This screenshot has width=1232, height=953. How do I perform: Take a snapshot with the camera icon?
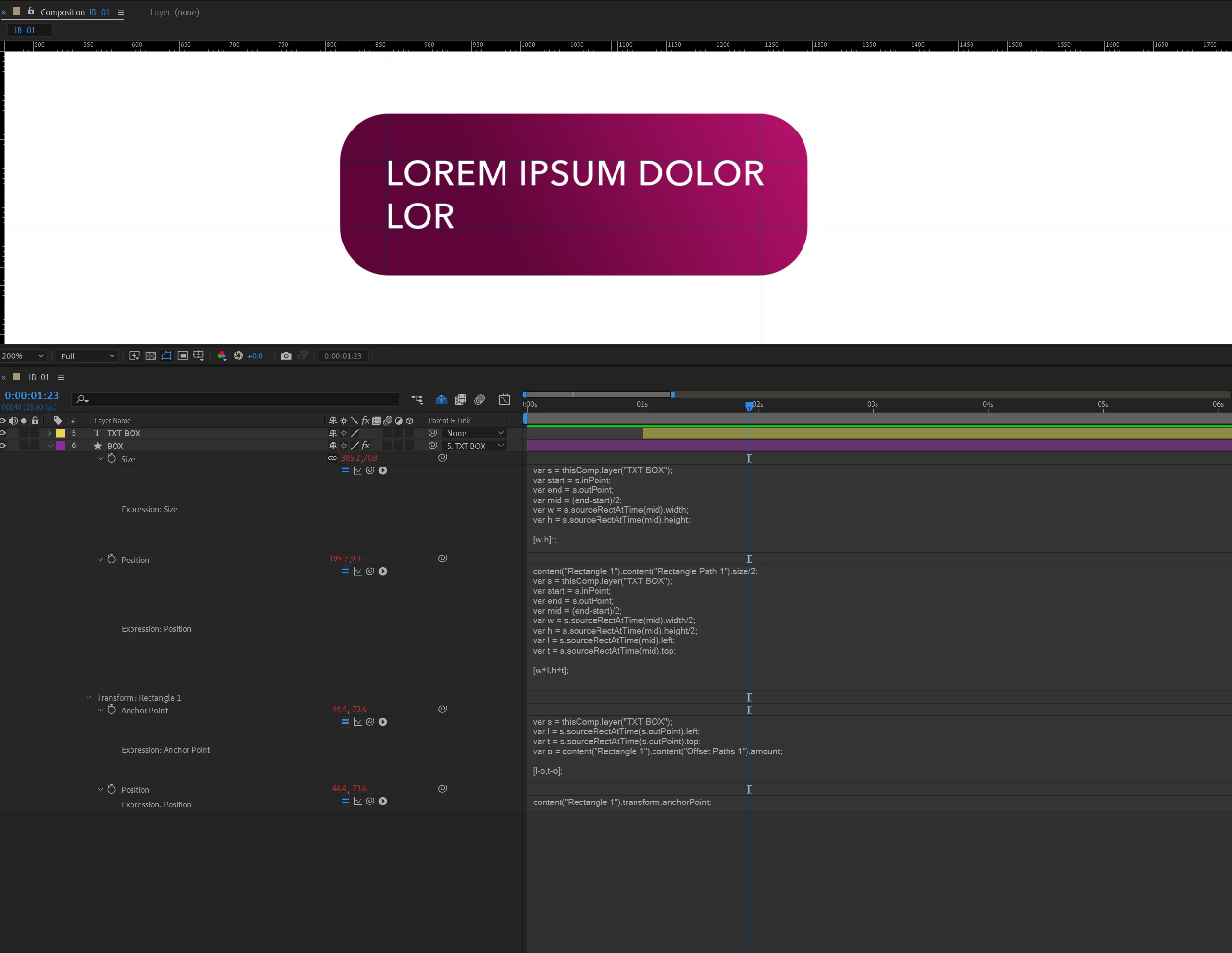(286, 356)
